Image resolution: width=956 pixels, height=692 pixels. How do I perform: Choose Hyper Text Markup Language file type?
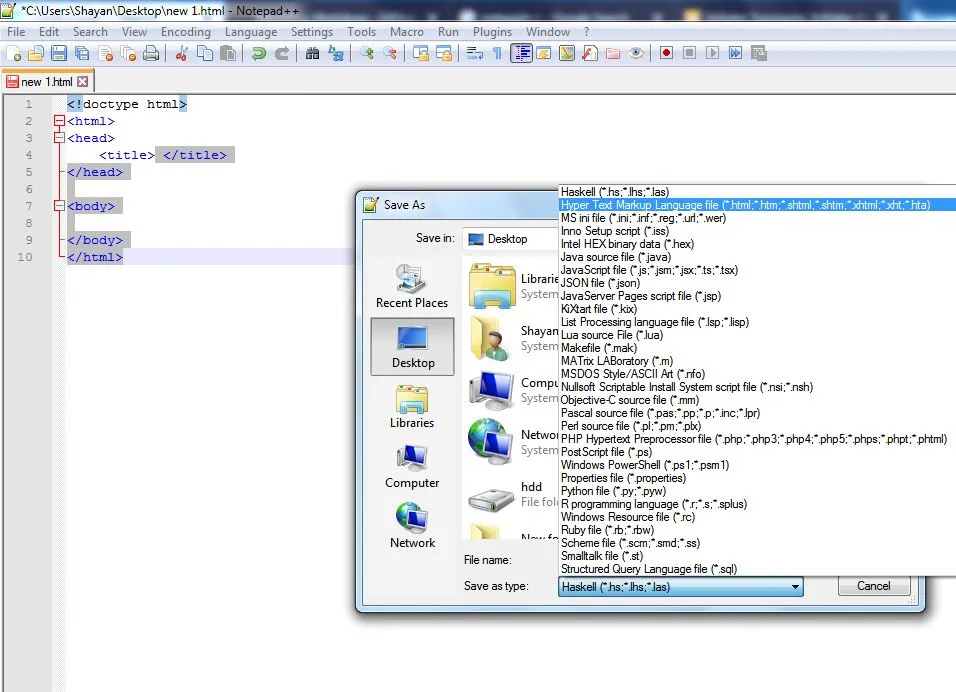[757, 205]
